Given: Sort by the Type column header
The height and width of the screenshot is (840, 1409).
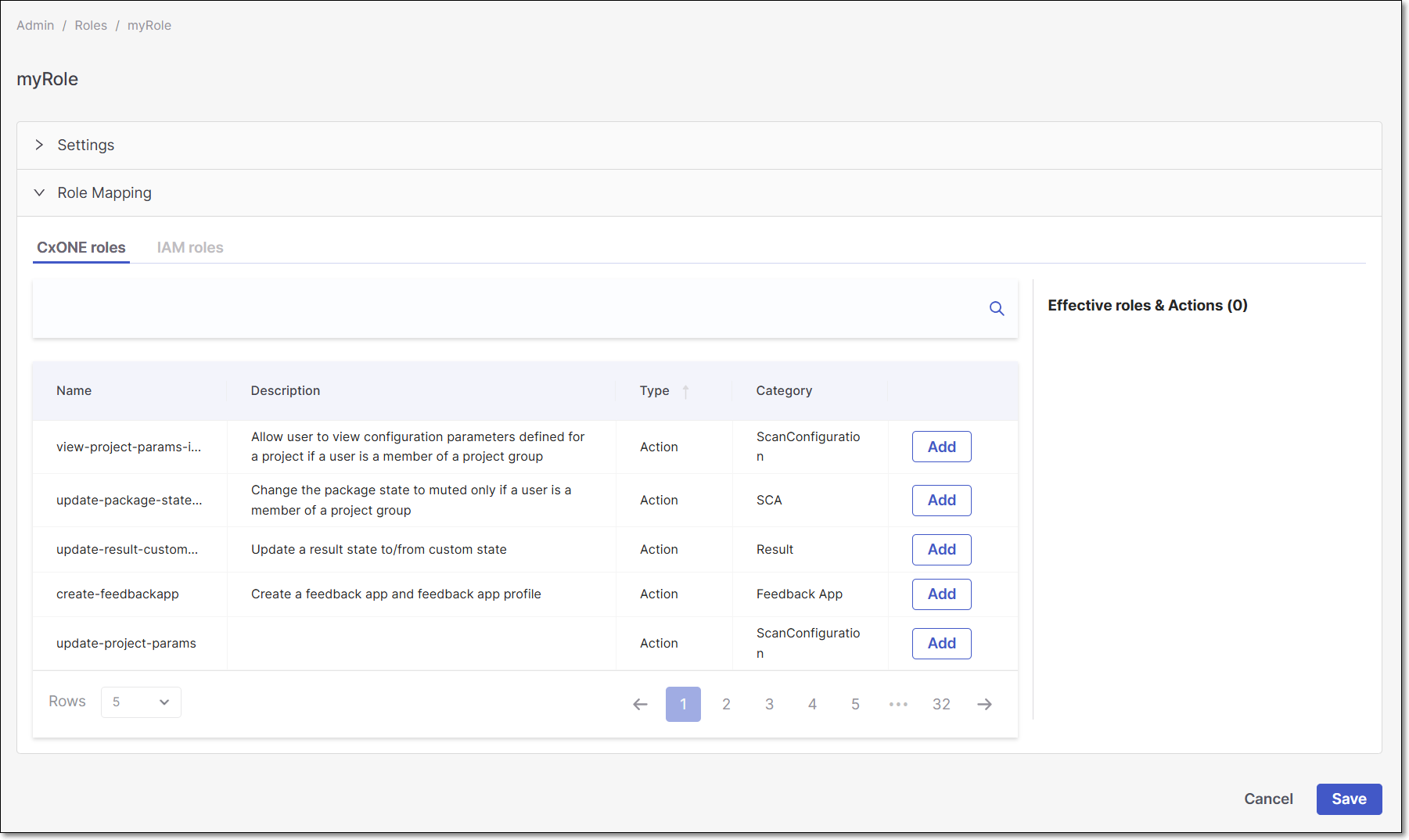Looking at the screenshot, I should tap(655, 391).
